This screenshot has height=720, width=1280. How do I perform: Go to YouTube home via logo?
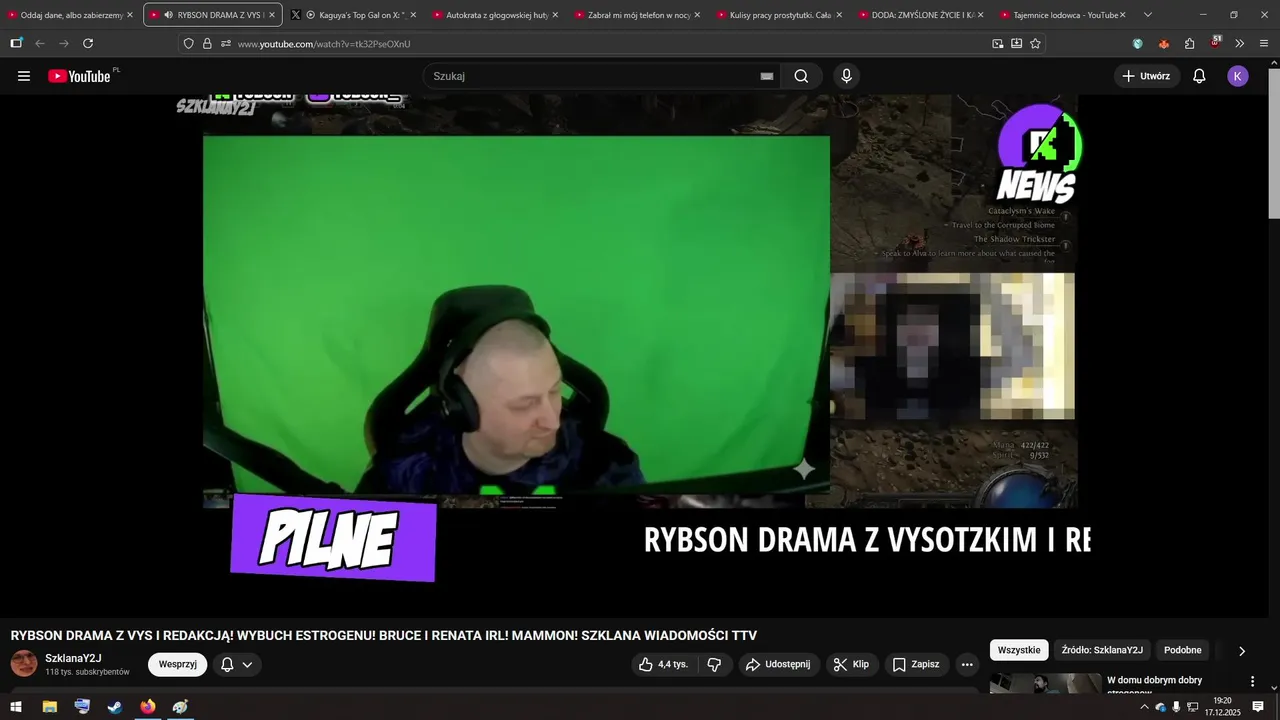click(79, 76)
